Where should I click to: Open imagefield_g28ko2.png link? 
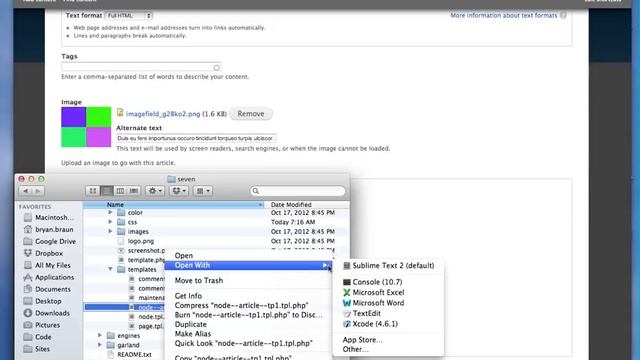tap(163, 114)
